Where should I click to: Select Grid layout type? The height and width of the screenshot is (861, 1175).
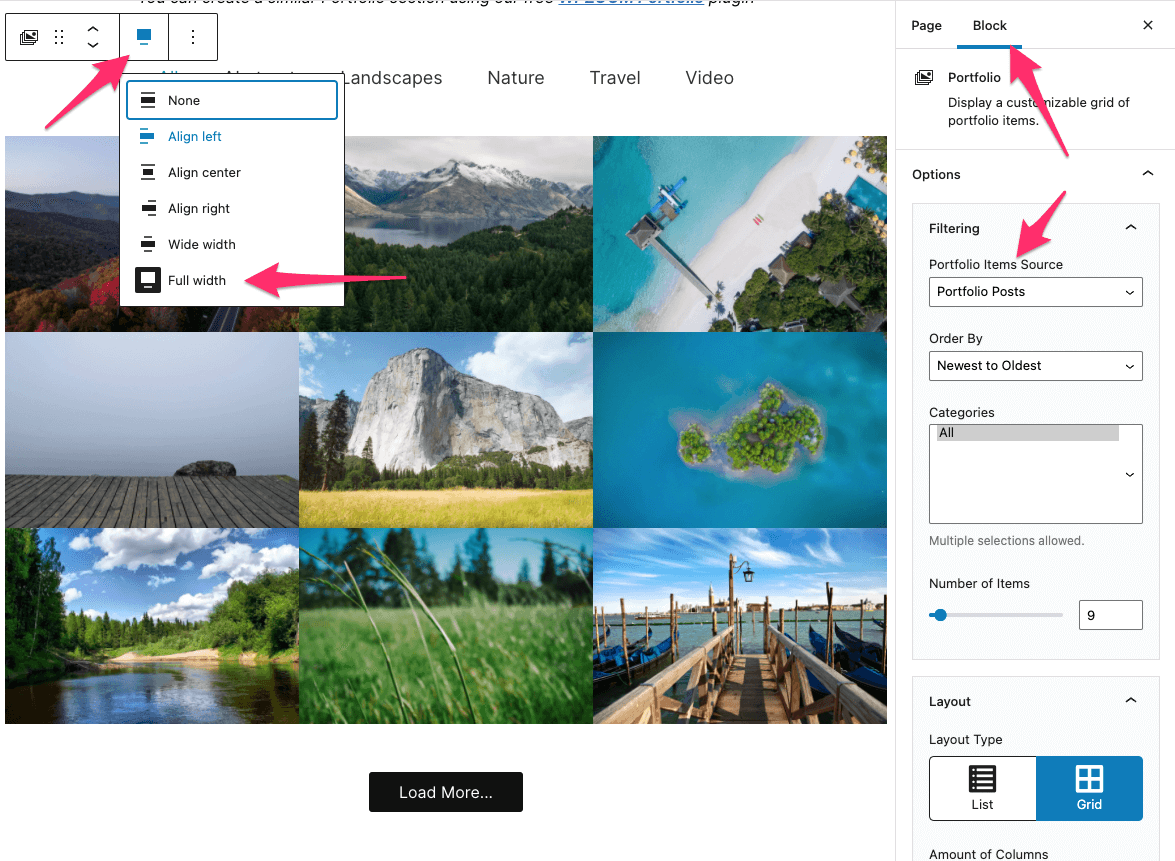point(1089,788)
